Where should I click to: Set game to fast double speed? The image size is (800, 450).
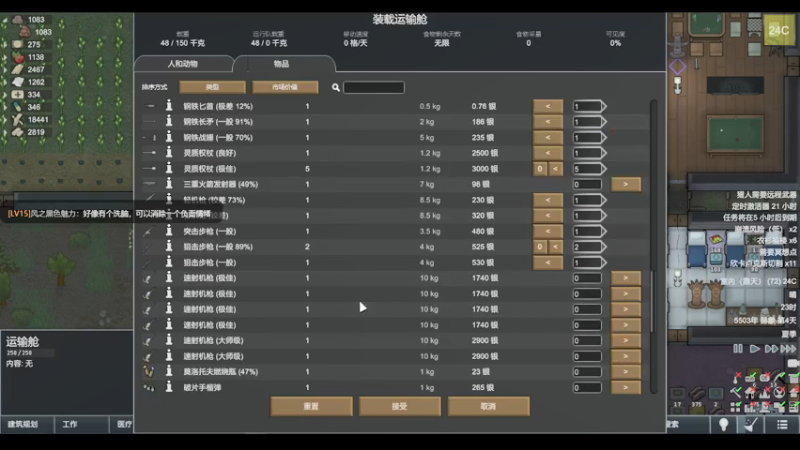771,349
